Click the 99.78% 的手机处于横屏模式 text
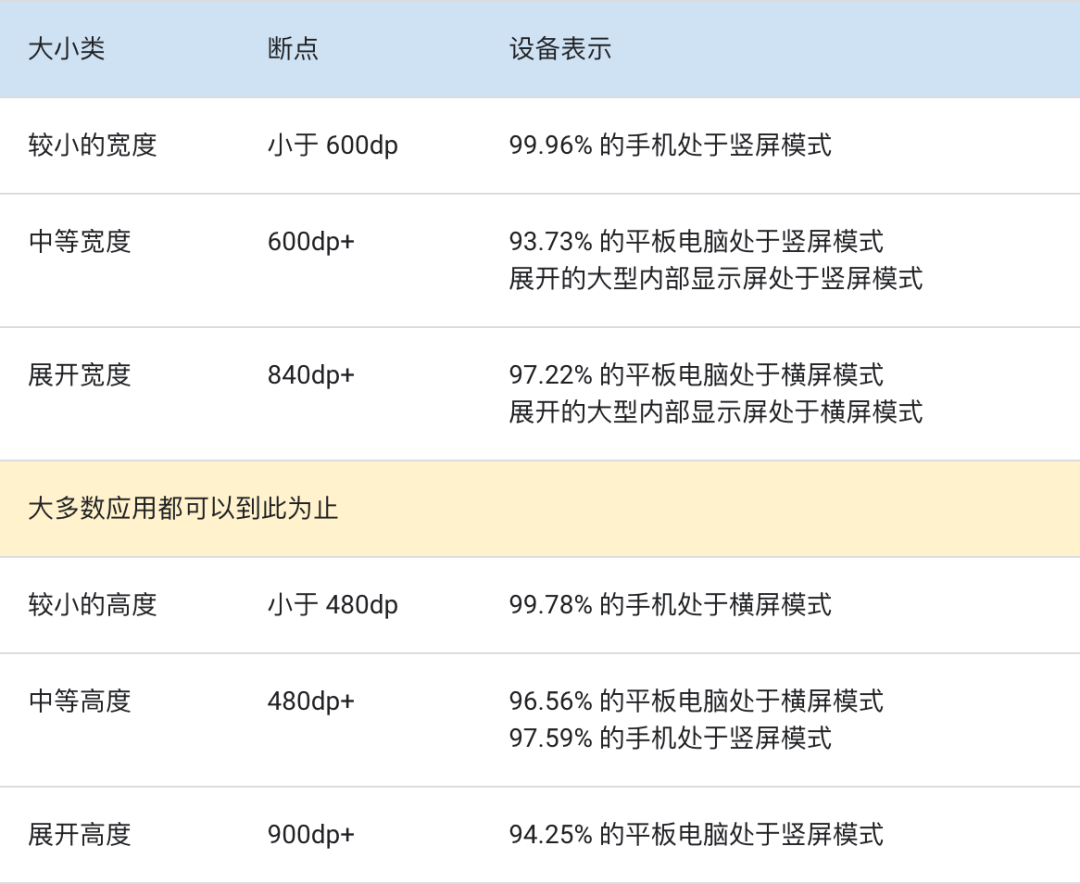 tap(670, 605)
